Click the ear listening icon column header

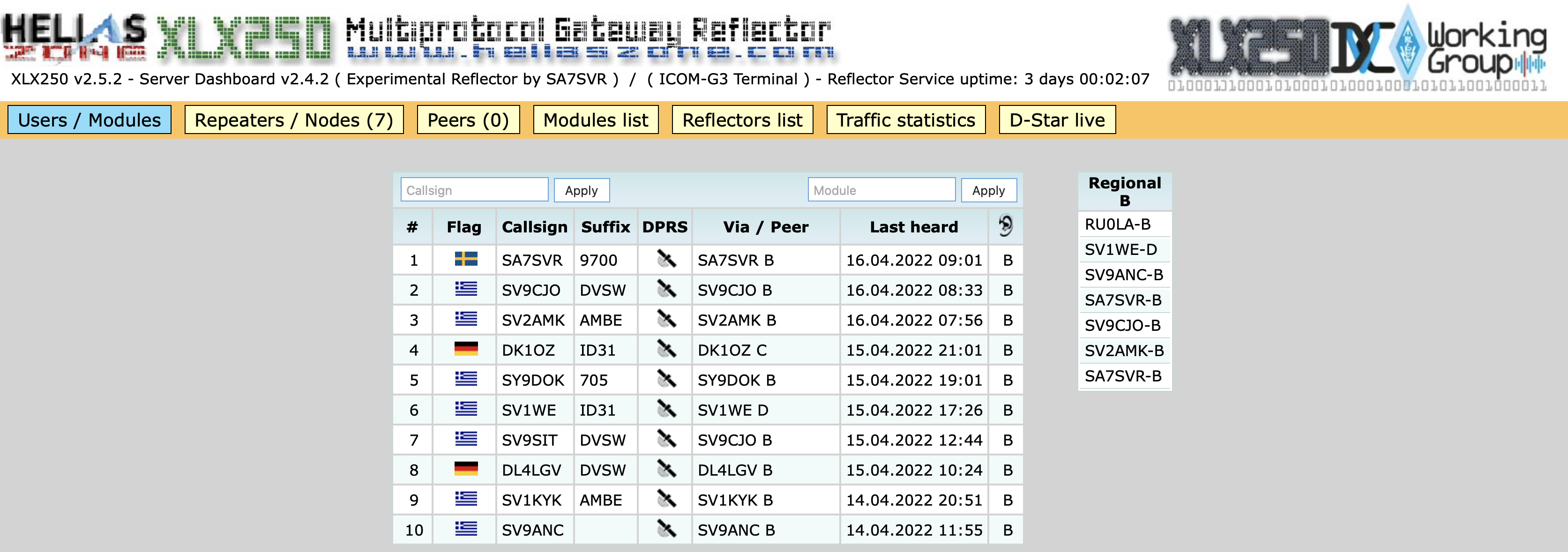[x=1006, y=226]
